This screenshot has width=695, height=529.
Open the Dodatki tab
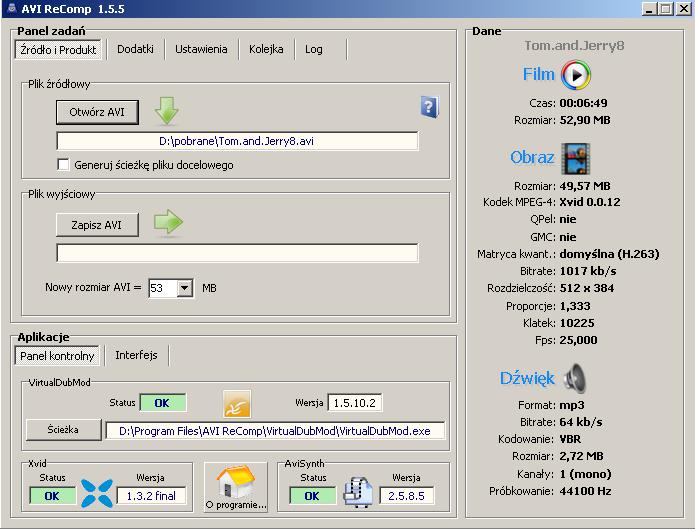[135, 49]
